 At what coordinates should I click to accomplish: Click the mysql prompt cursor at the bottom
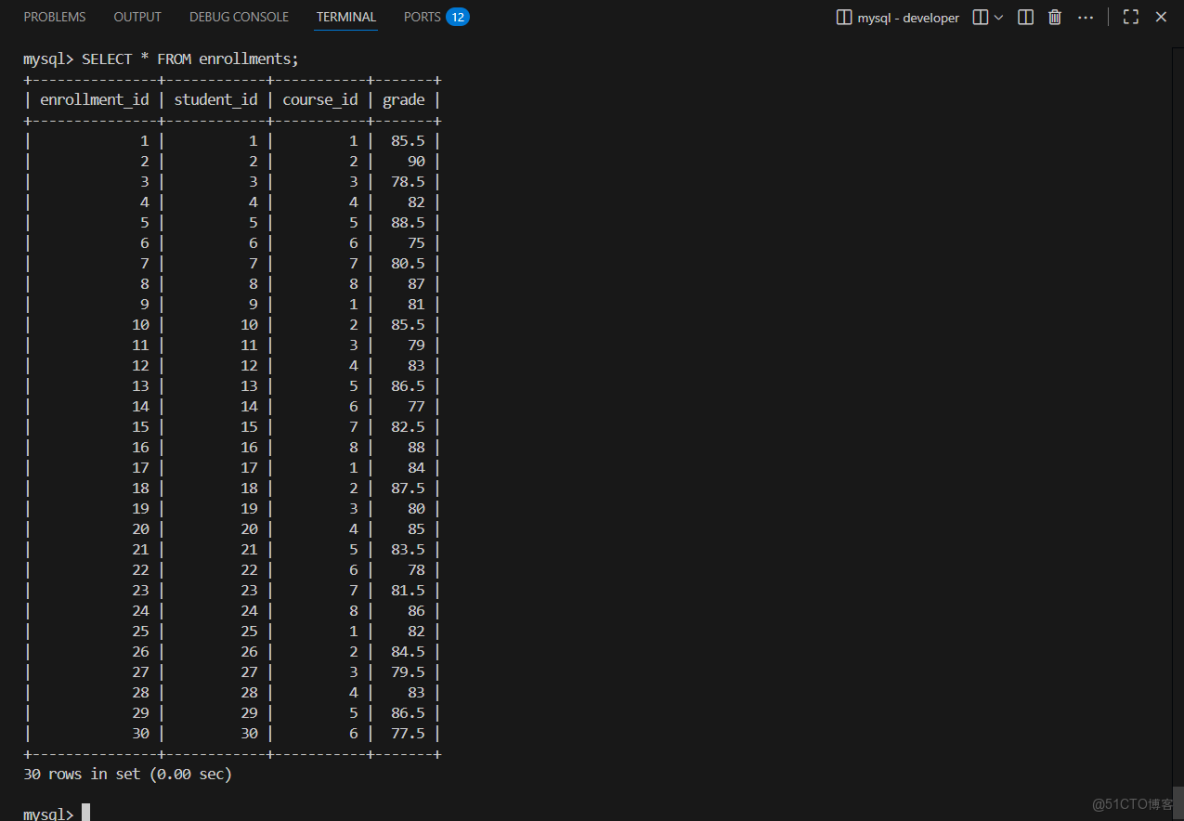[85, 813]
